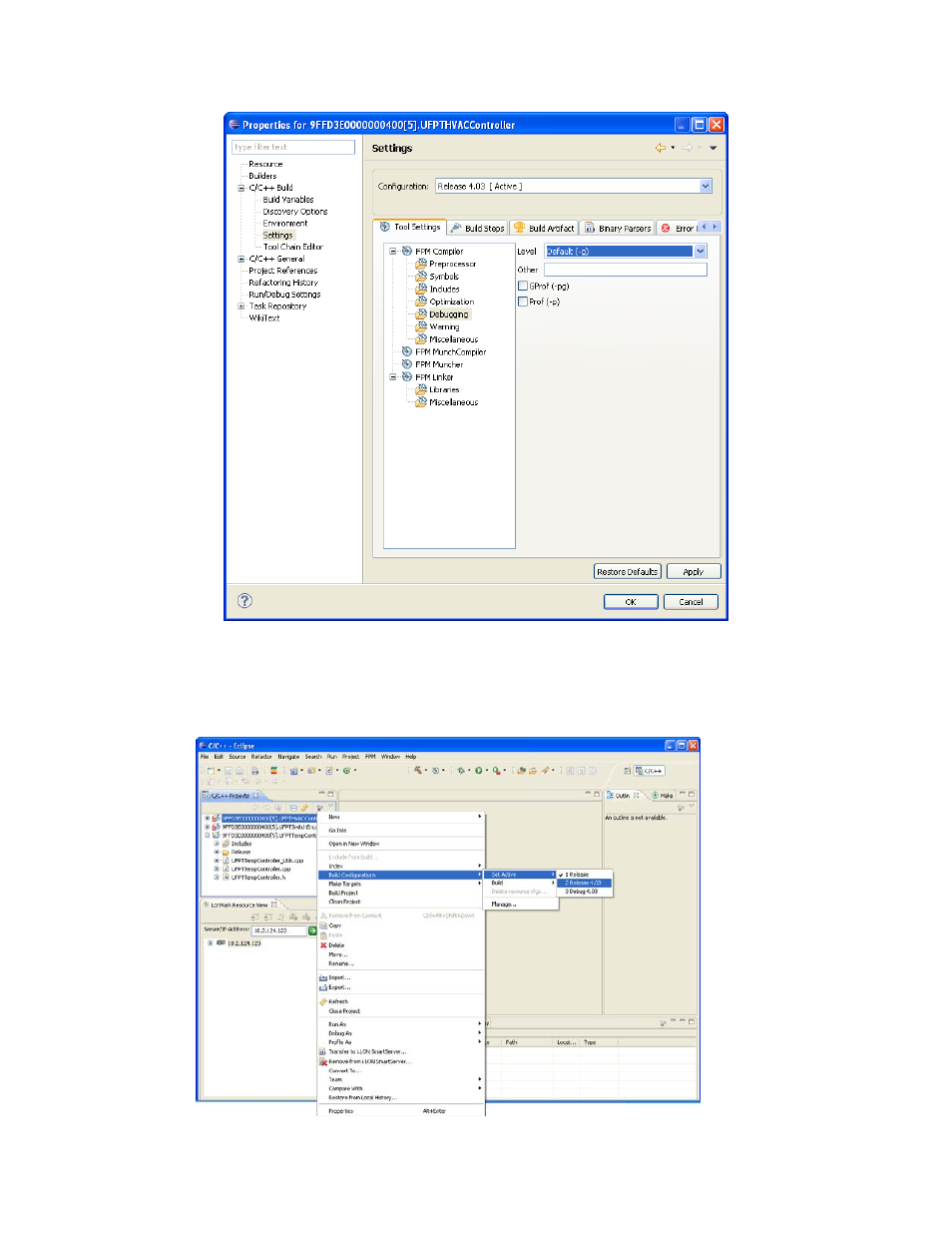Viewport: 952px width, 1233px height.
Task: Click the green go button next to Server/IP-Address
Action: 312,930
